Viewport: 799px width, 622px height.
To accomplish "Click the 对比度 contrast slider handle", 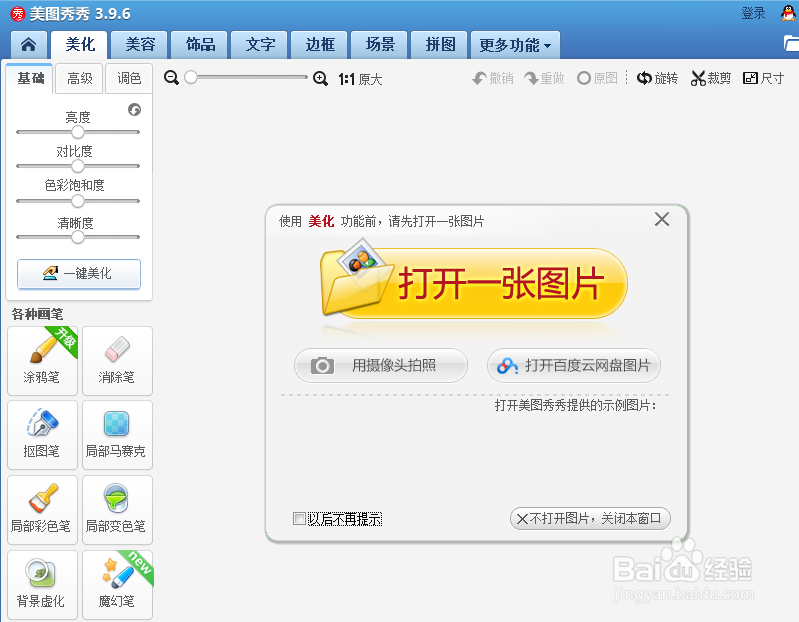I will pos(77,166).
